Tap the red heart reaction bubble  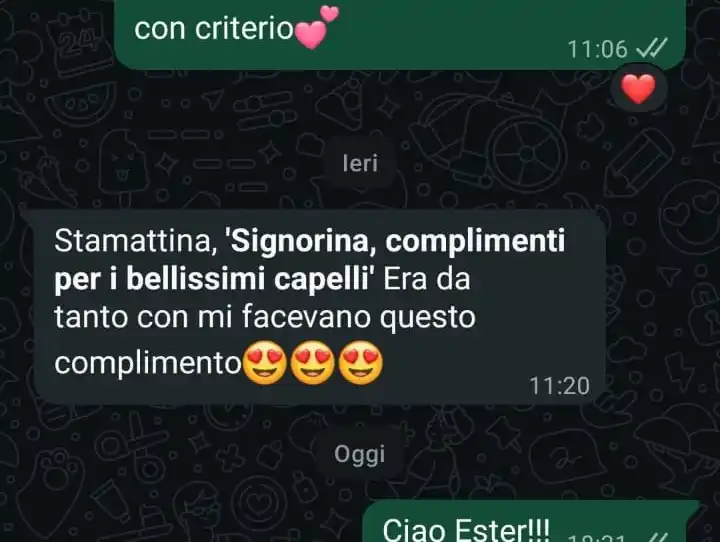638,88
